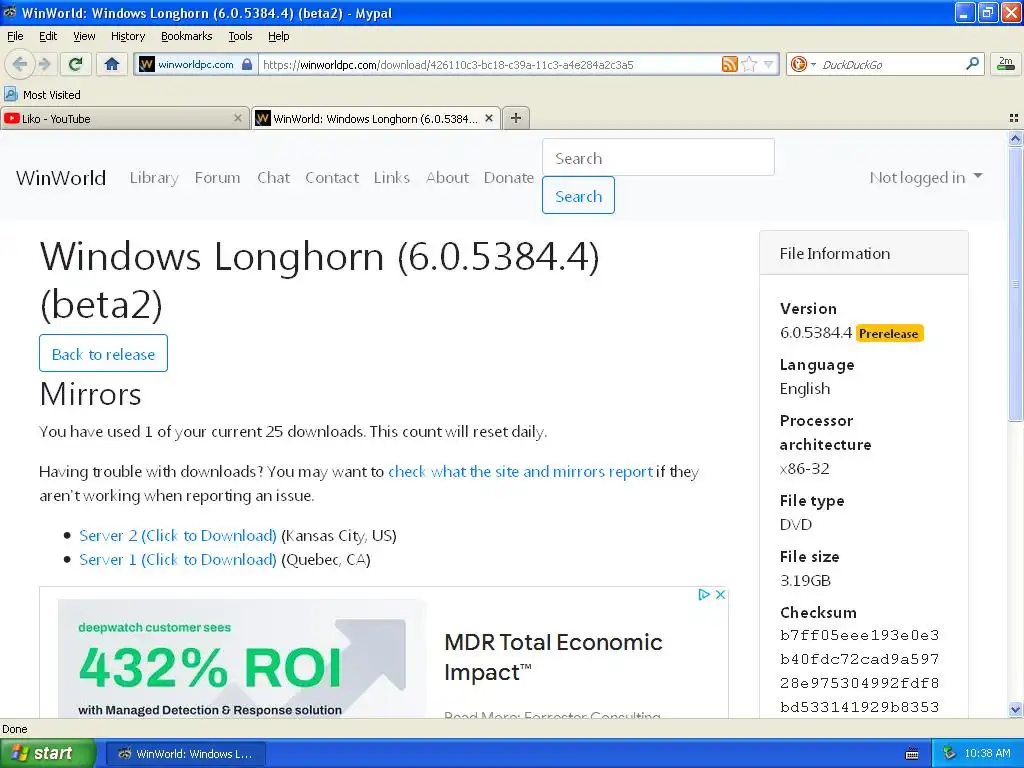
Task: Go back using the browser back arrow
Action: coord(20,64)
